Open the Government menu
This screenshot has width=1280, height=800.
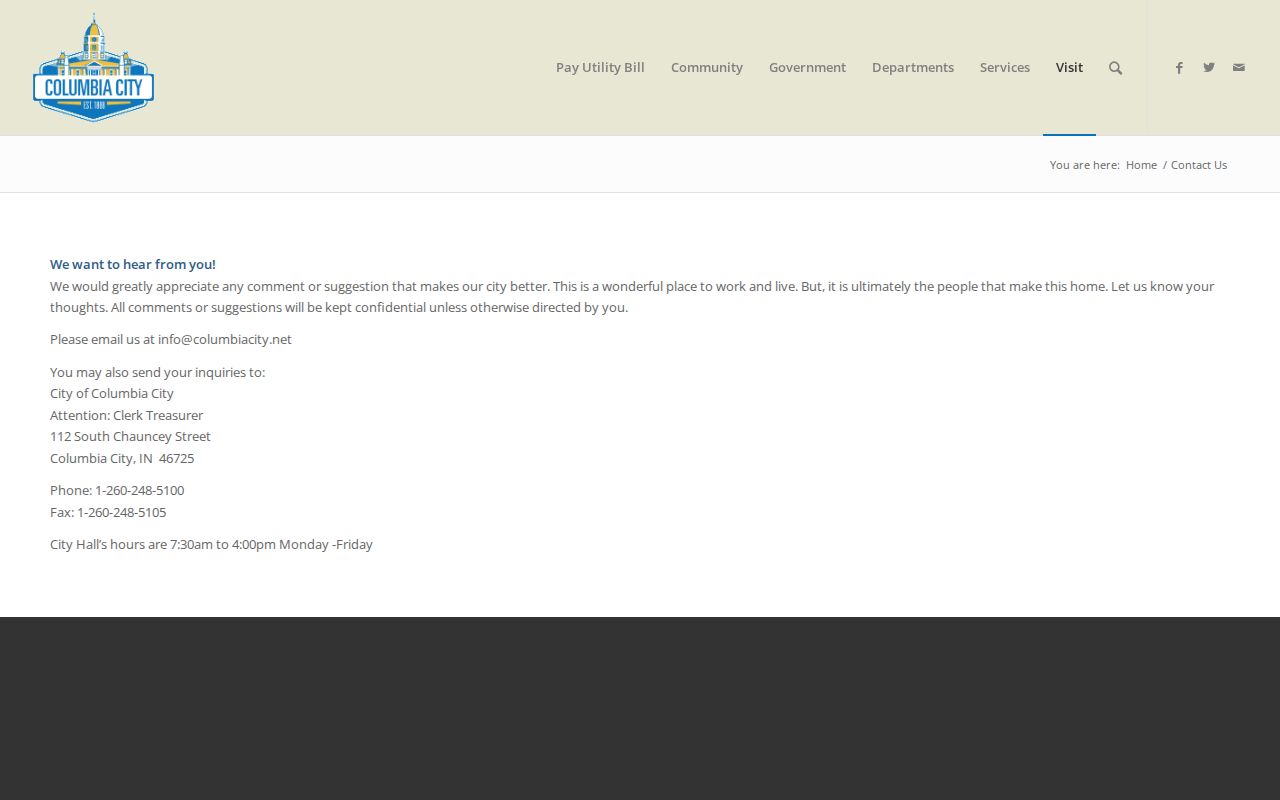(807, 67)
